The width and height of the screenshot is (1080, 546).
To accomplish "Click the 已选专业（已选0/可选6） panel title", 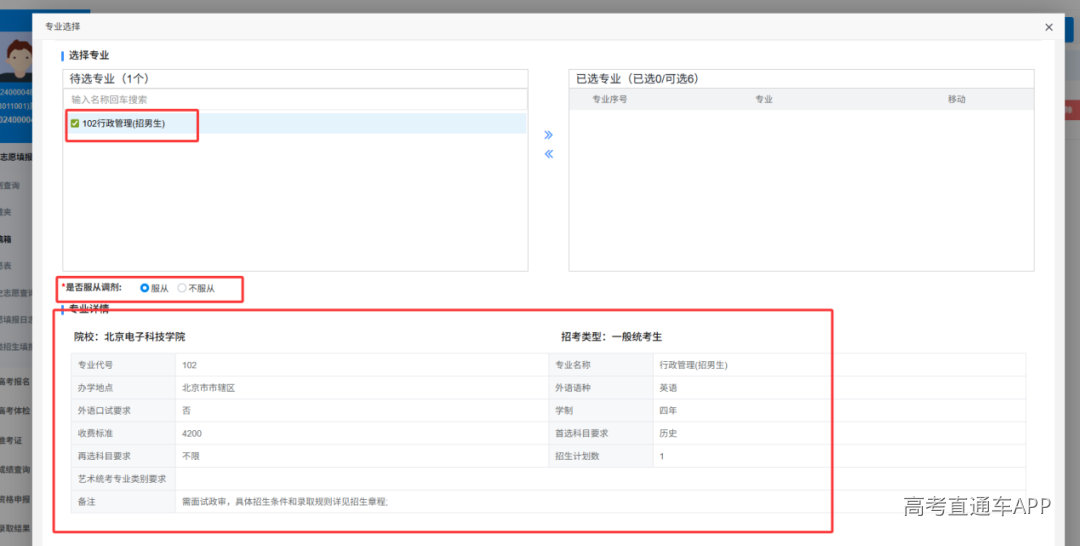I will pos(637,78).
